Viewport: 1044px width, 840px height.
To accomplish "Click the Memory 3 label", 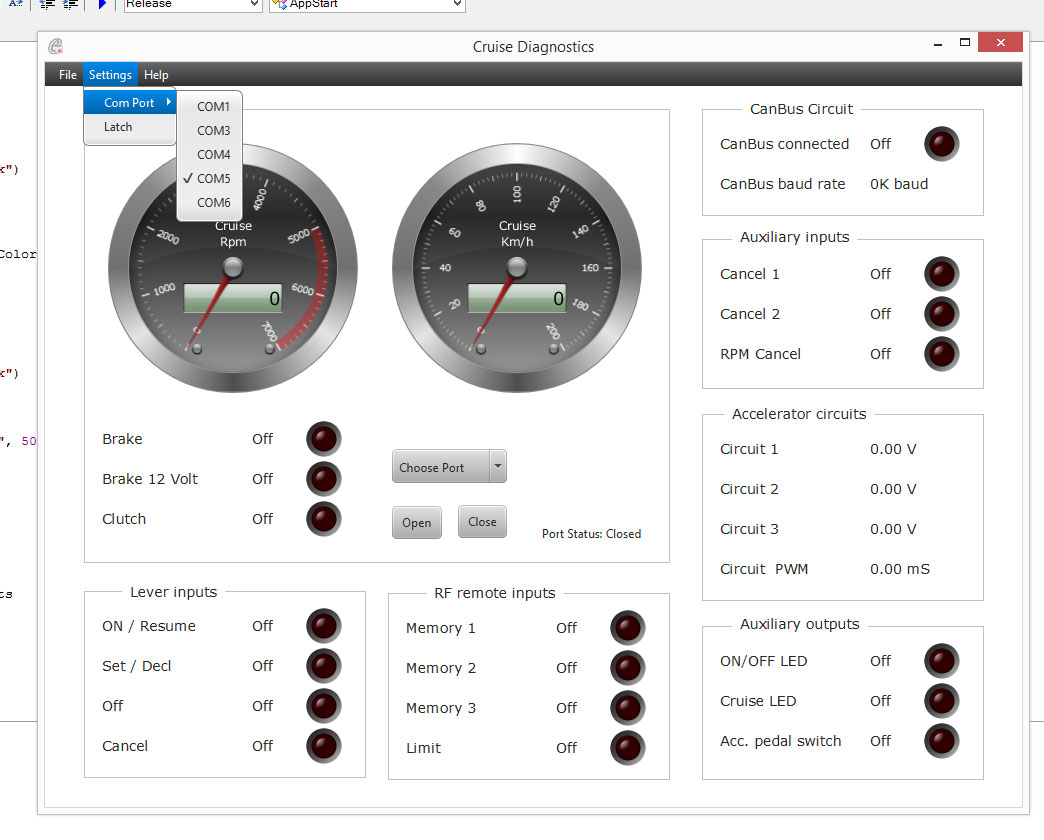I will 441,708.
